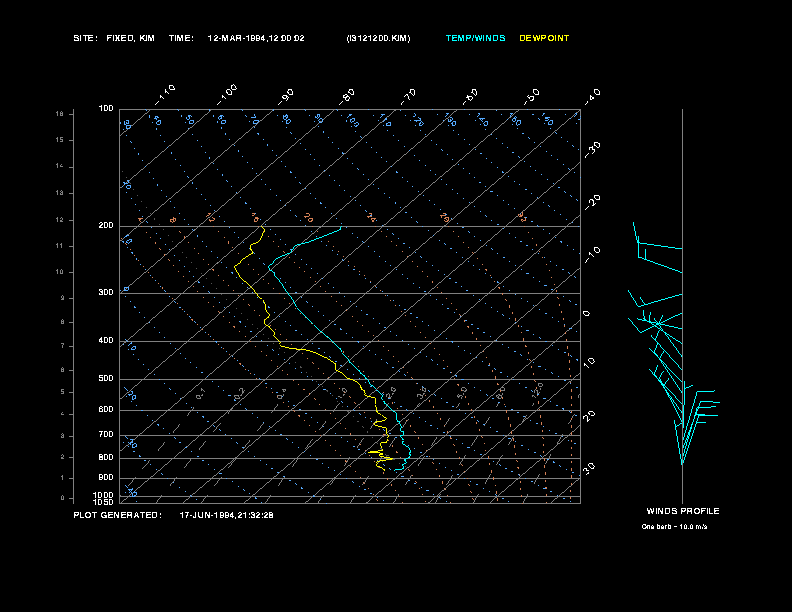The height and width of the screenshot is (612, 792).
Task: Click the -50 isotherm label at top
Action: click(531, 97)
